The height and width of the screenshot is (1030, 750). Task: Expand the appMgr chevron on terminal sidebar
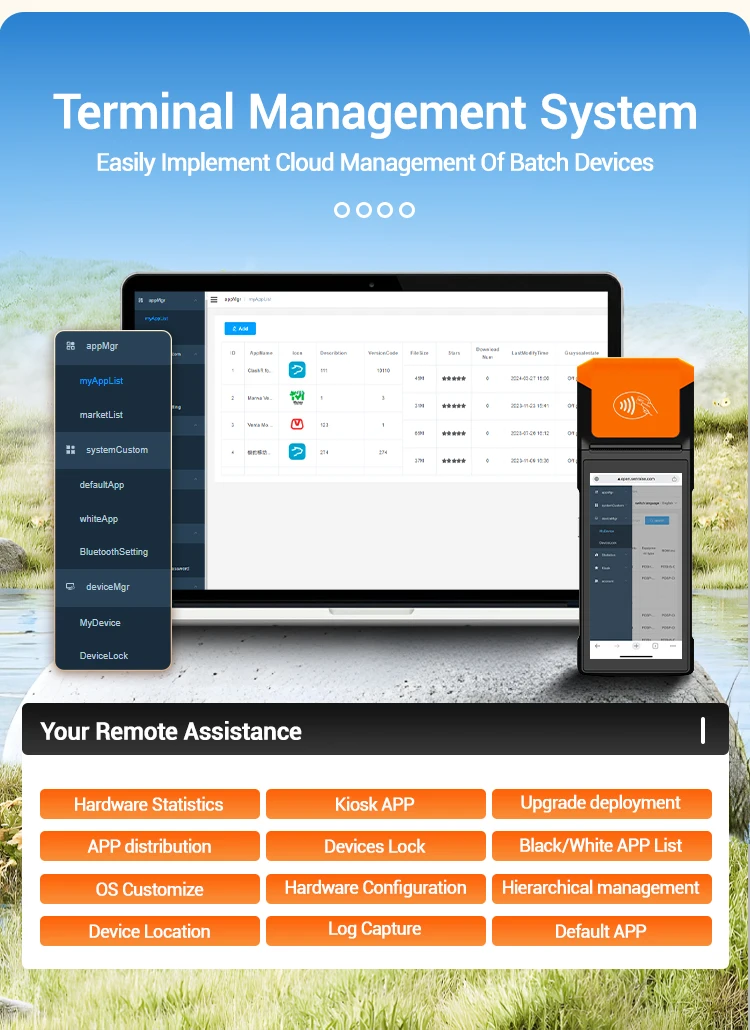coord(626,491)
